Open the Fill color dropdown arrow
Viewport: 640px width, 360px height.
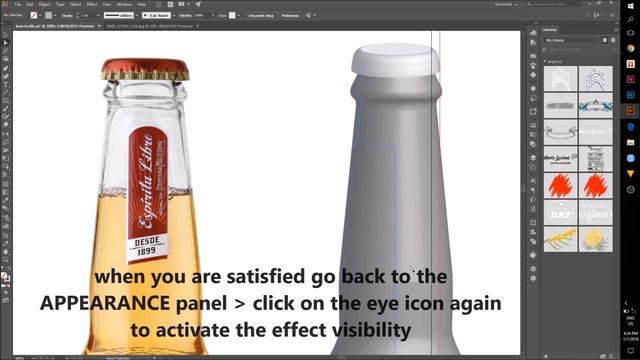(x=40, y=16)
